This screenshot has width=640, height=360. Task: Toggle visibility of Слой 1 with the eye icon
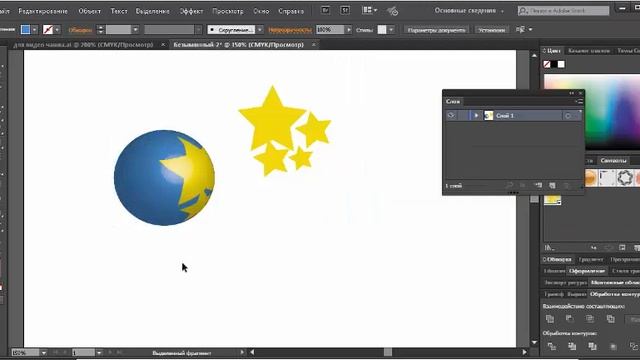coord(451,116)
